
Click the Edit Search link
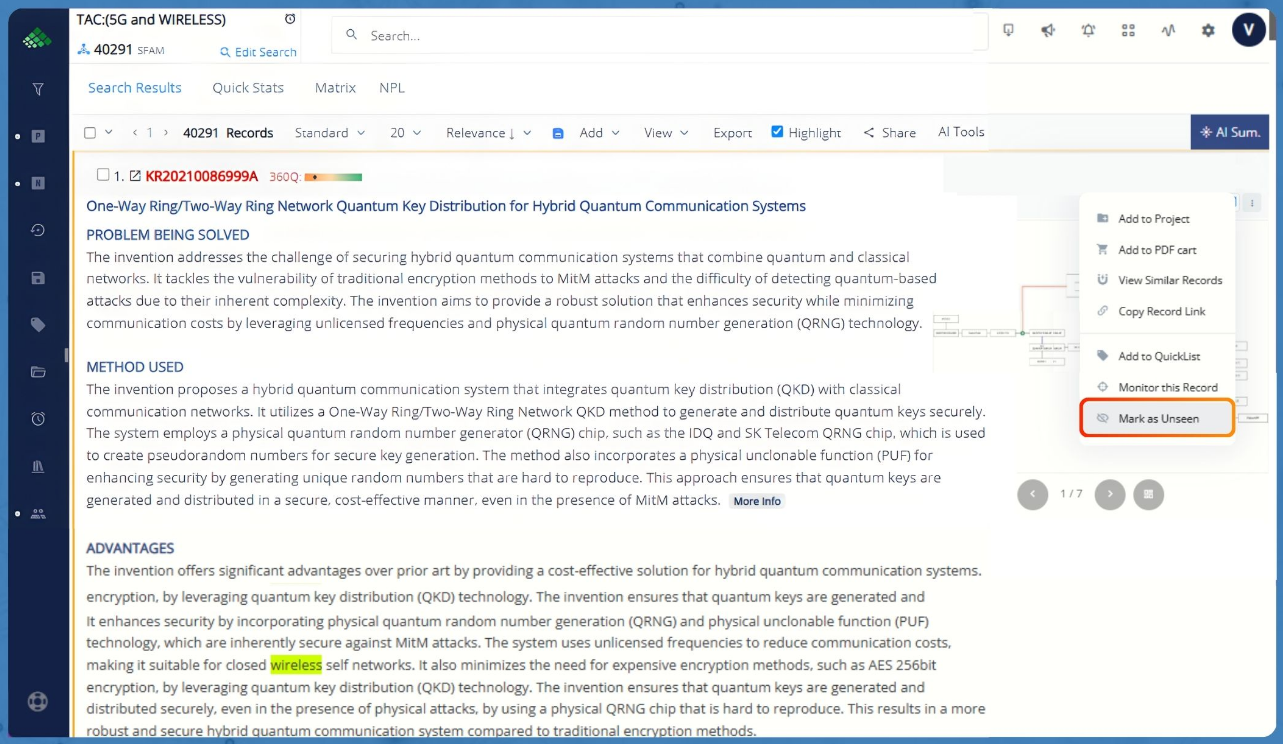point(258,52)
